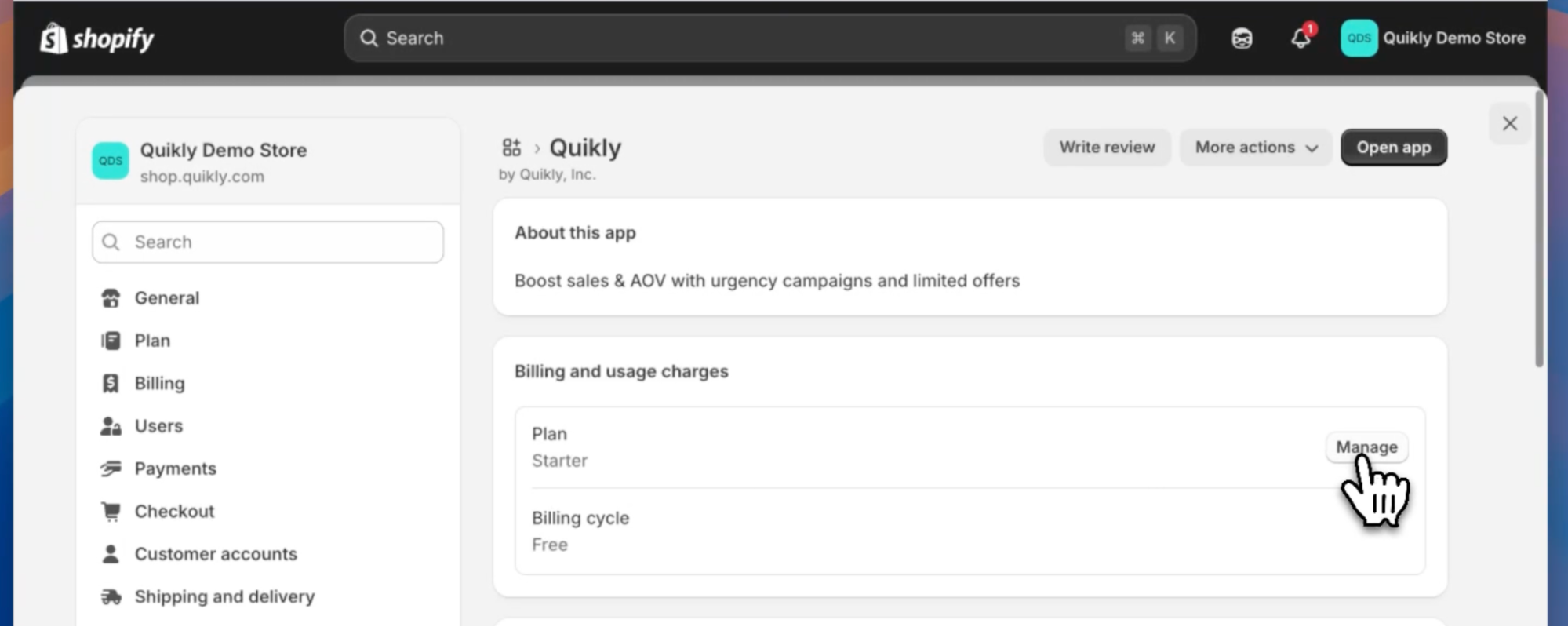Image resolution: width=1568 pixels, height=627 pixels.
Task: Click Write review button
Action: [1107, 147]
